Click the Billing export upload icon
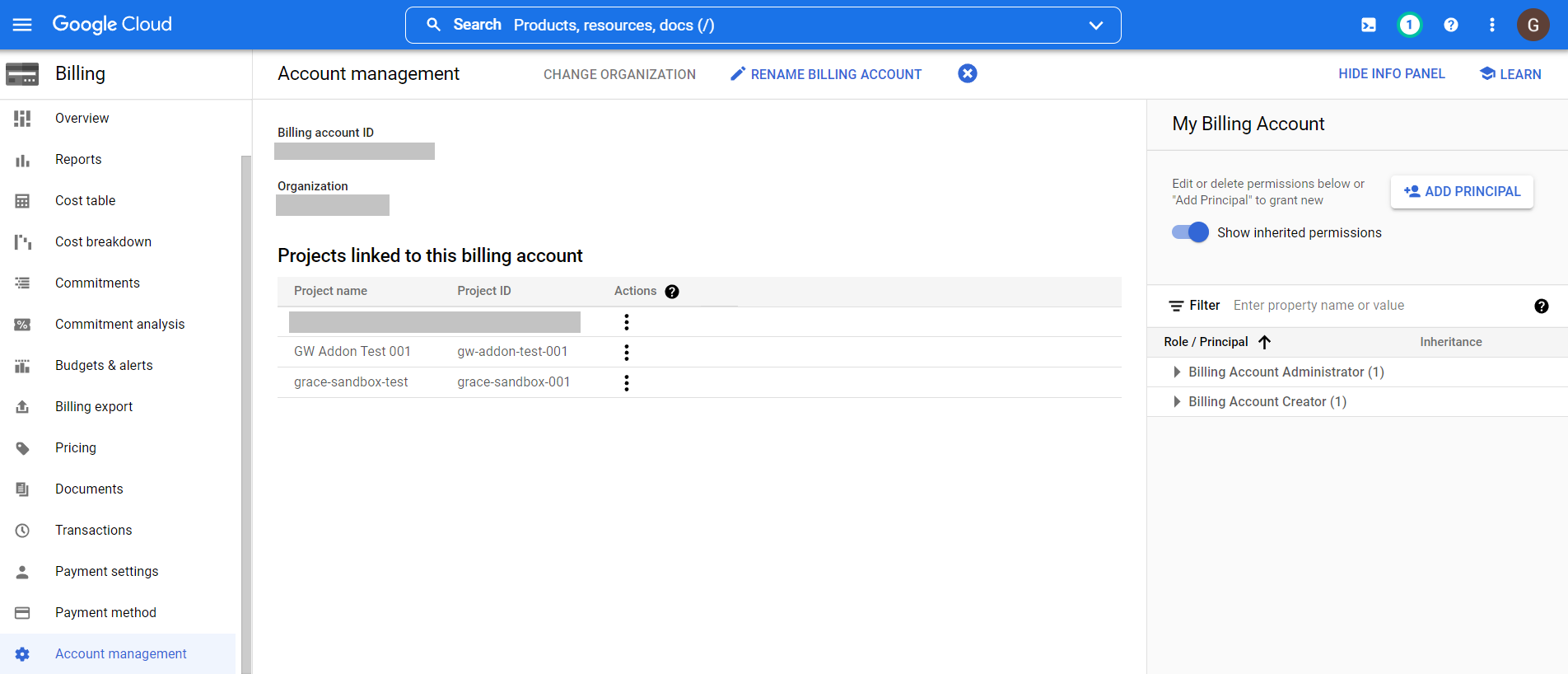The width and height of the screenshot is (1568, 674). [x=22, y=407]
